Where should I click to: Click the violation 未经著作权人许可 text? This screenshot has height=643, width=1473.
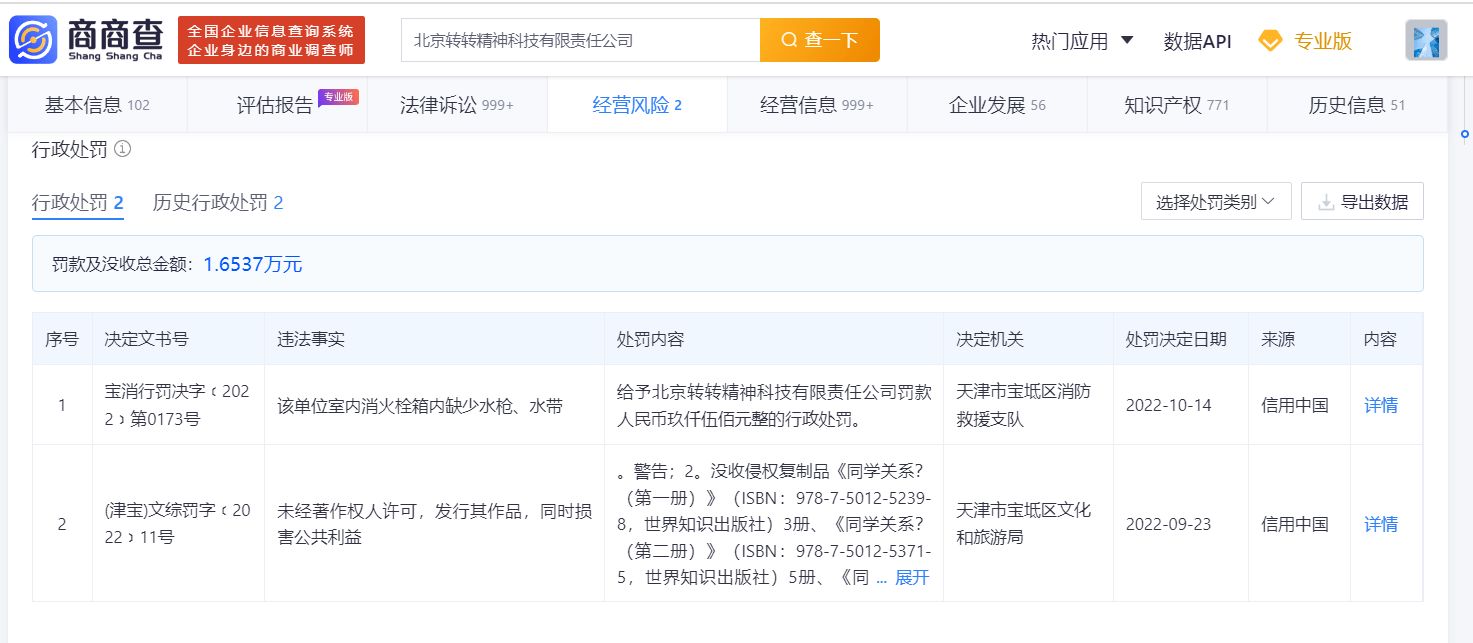tap(434, 523)
